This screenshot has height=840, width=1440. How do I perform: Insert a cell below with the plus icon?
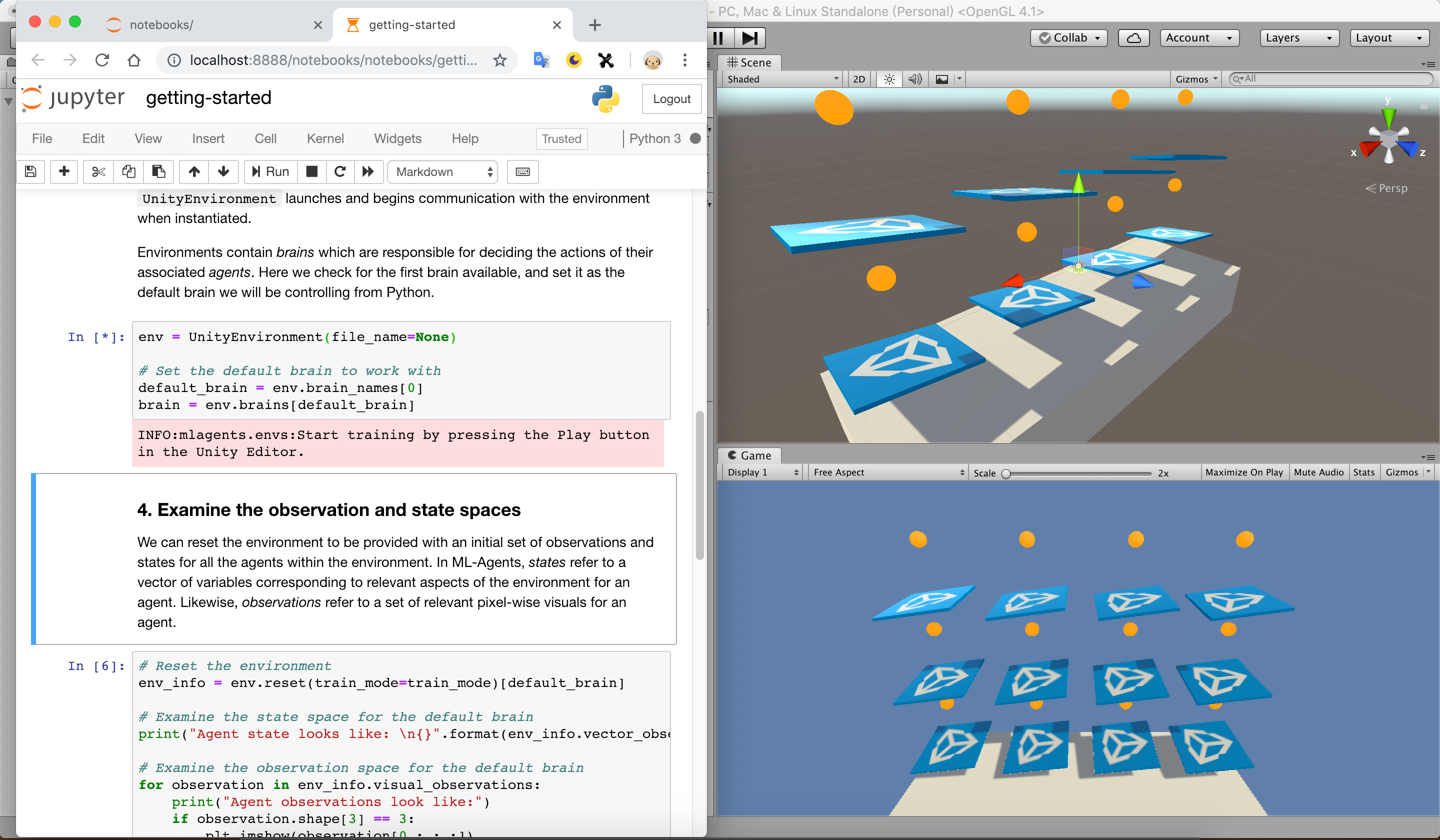click(64, 171)
